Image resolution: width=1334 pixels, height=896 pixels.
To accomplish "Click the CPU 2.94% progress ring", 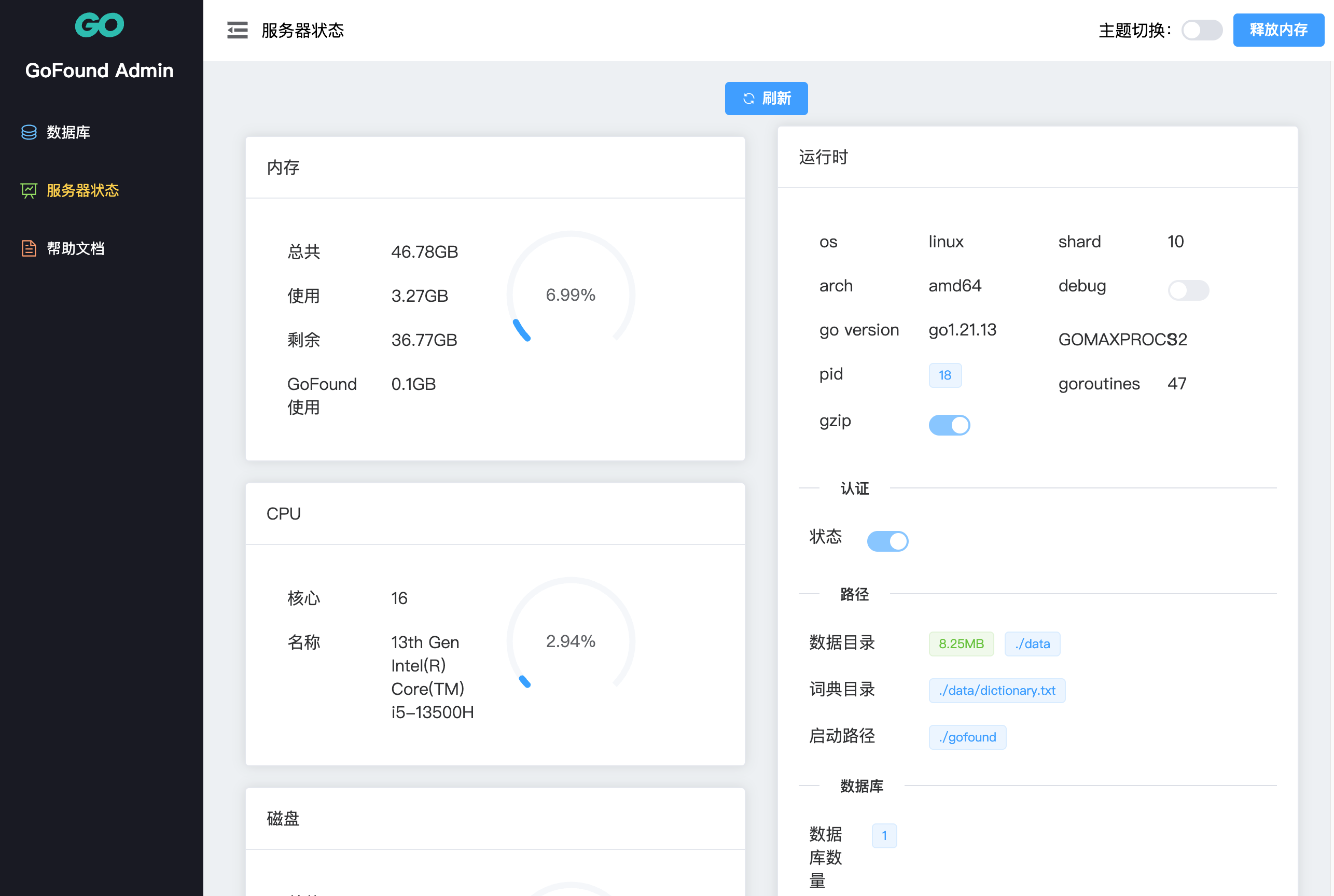I will point(571,641).
